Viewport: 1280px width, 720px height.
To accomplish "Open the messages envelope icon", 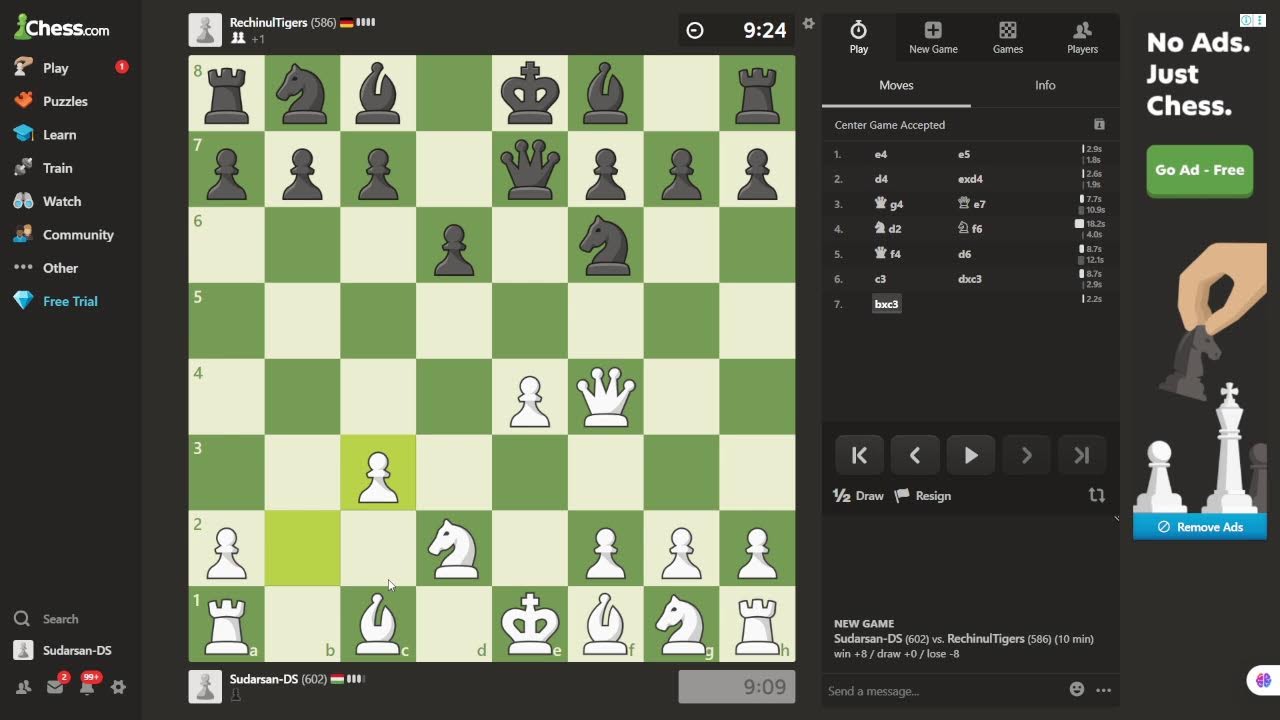I will (55, 687).
